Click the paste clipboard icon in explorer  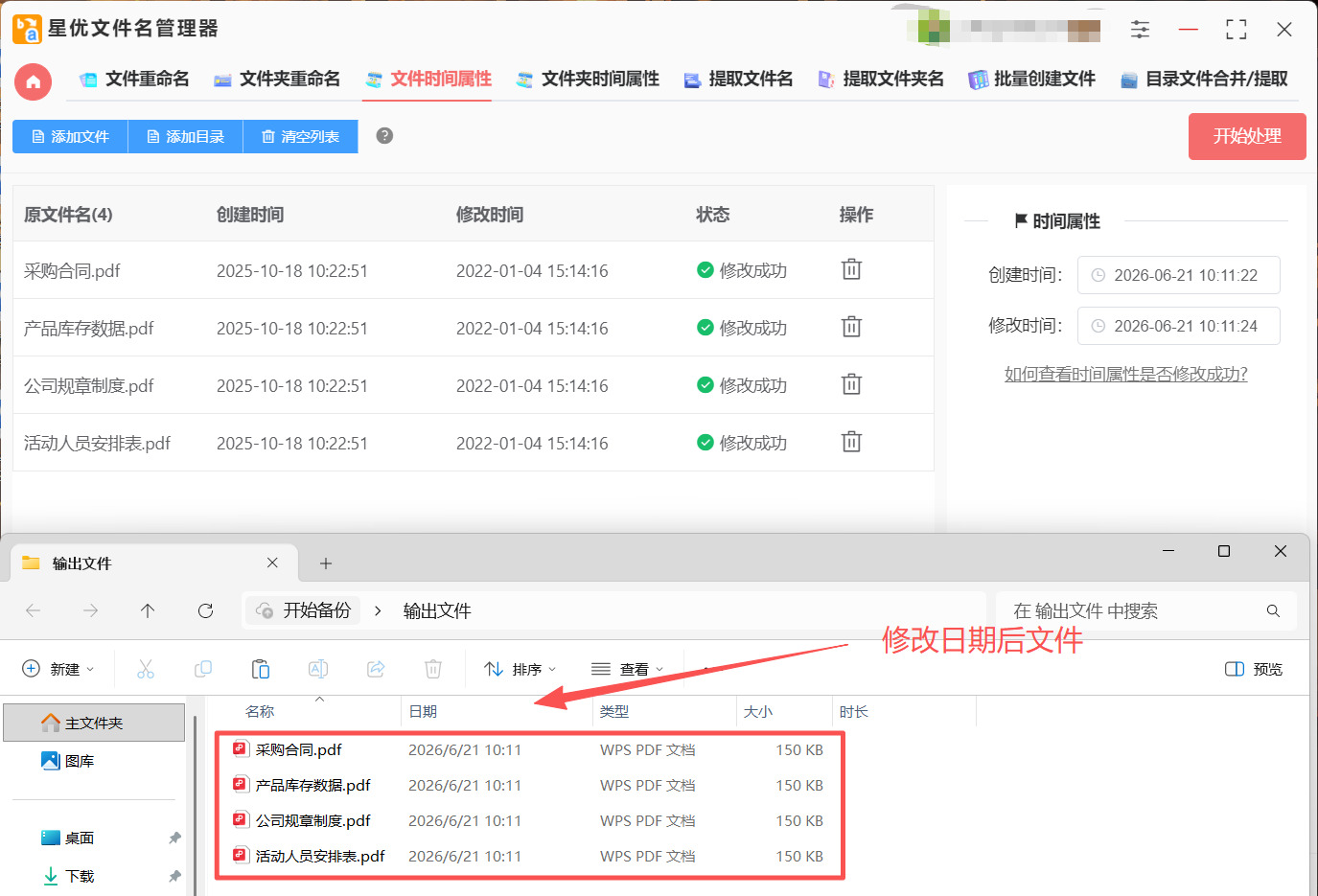(x=261, y=669)
